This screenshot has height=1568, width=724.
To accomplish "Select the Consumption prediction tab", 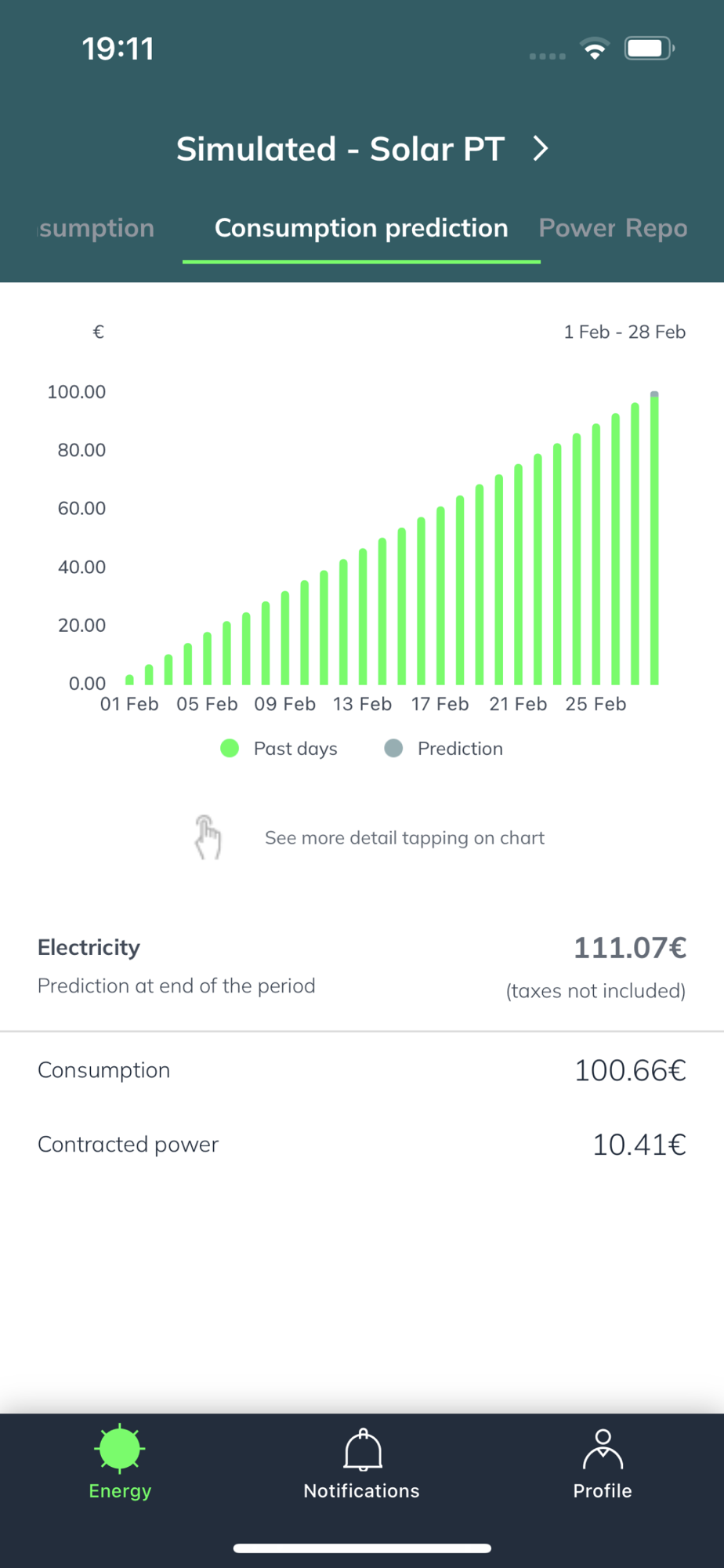I will [361, 228].
